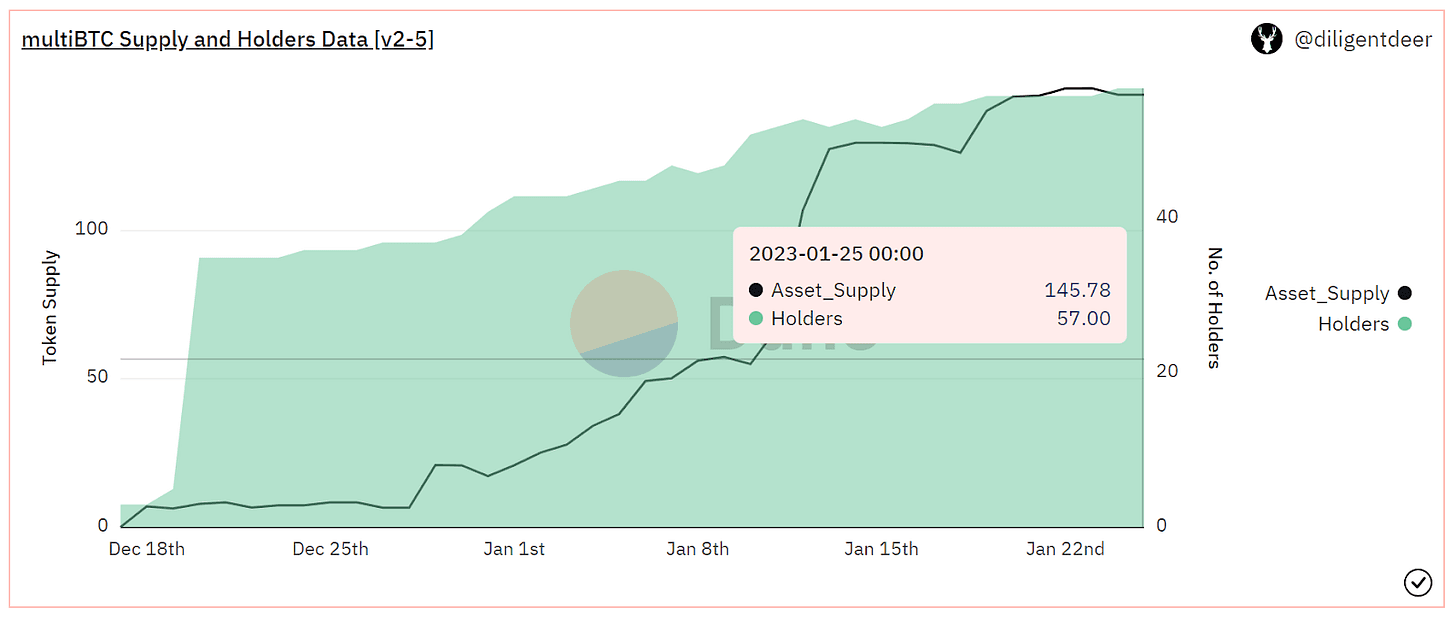Click the black Asset_Supply tooltip dot
The image size is (1456, 619).
click(756, 291)
